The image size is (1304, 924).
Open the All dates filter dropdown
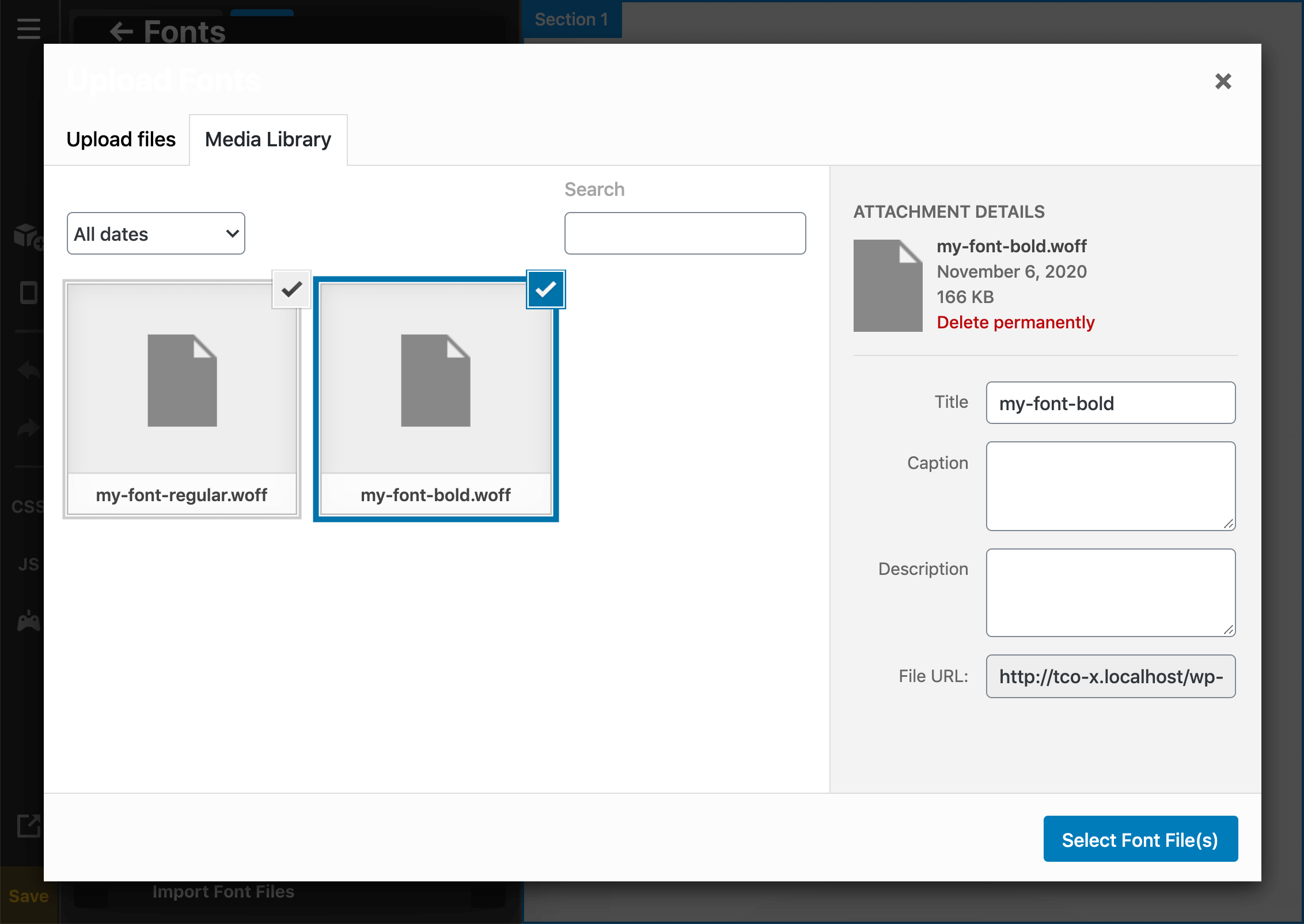click(x=156, y=233)
